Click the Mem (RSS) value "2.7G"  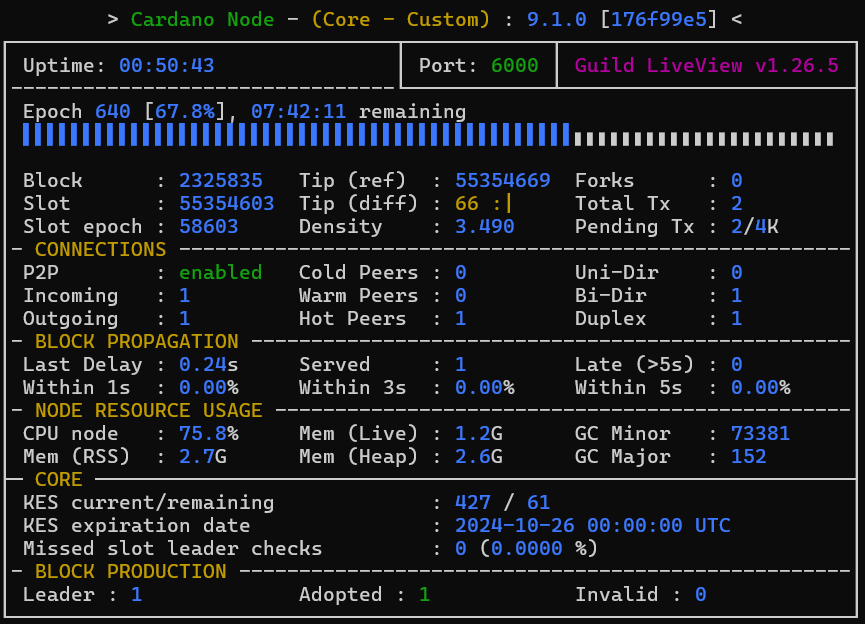pyautogui.click(x=203, y=457)
